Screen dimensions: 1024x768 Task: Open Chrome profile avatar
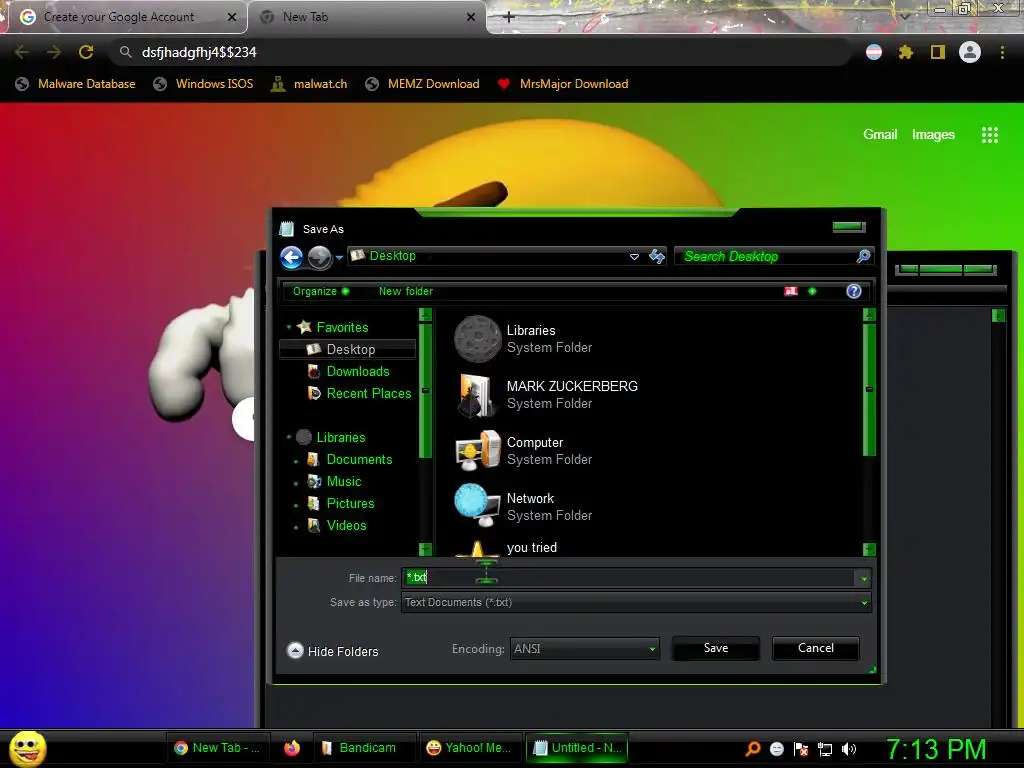[970, 52]
